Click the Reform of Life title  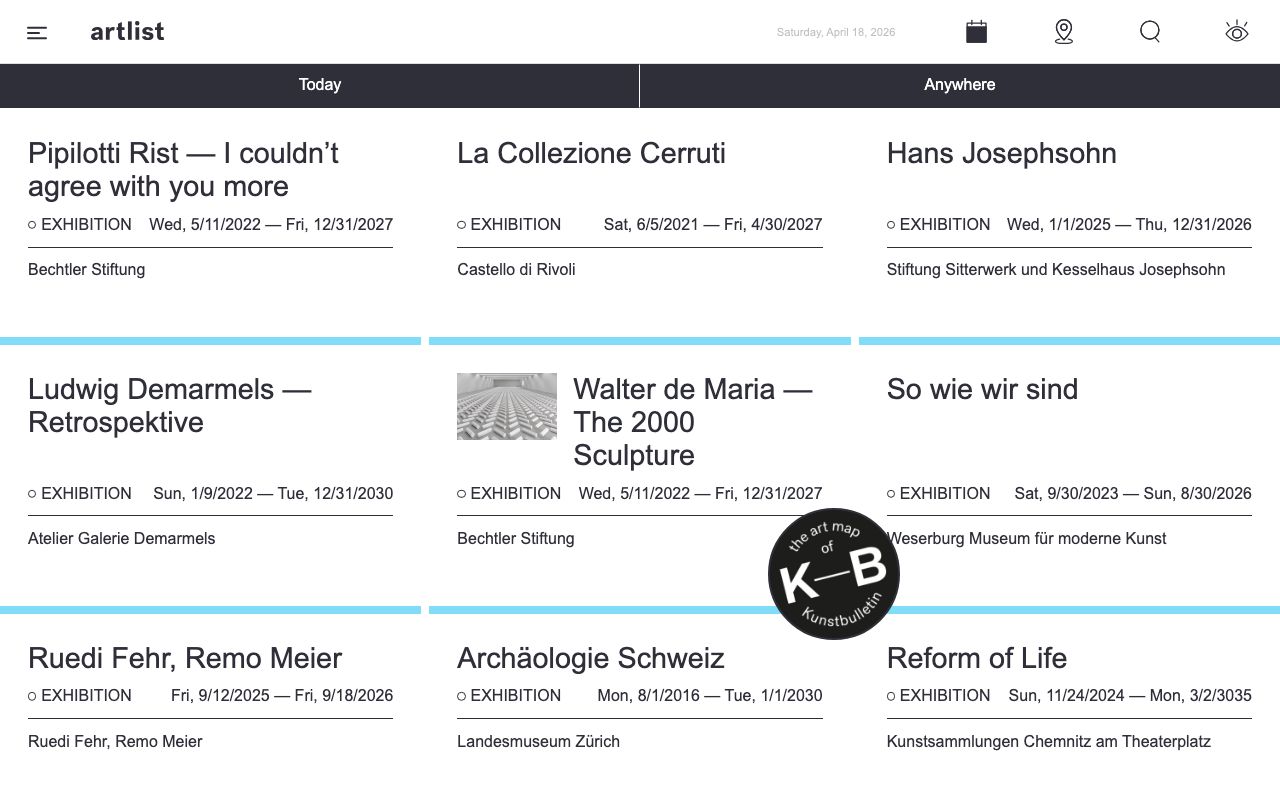coord(977,658)
